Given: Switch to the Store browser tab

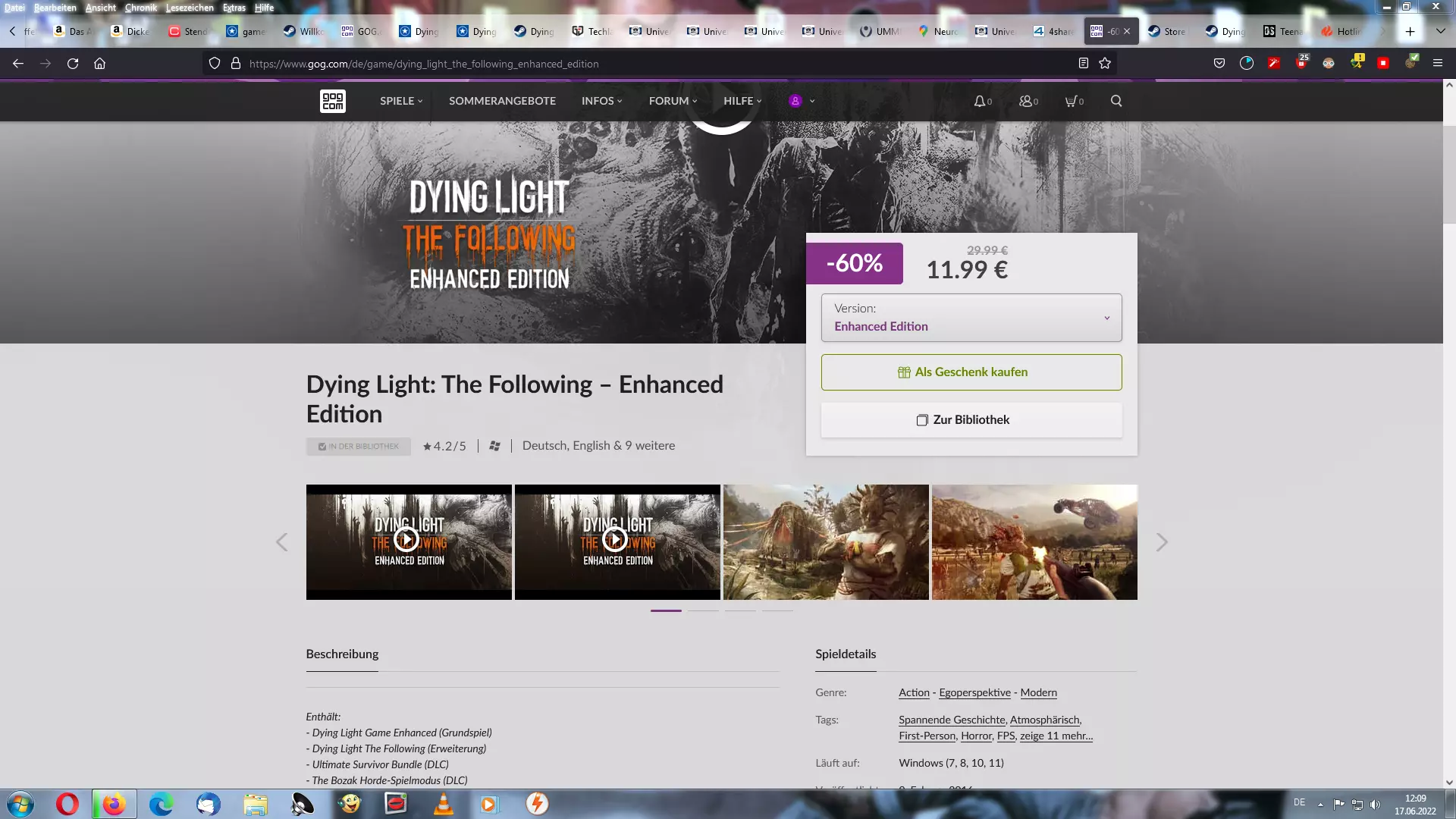Looking at the screenshot, I should (x=1166, y=31).
